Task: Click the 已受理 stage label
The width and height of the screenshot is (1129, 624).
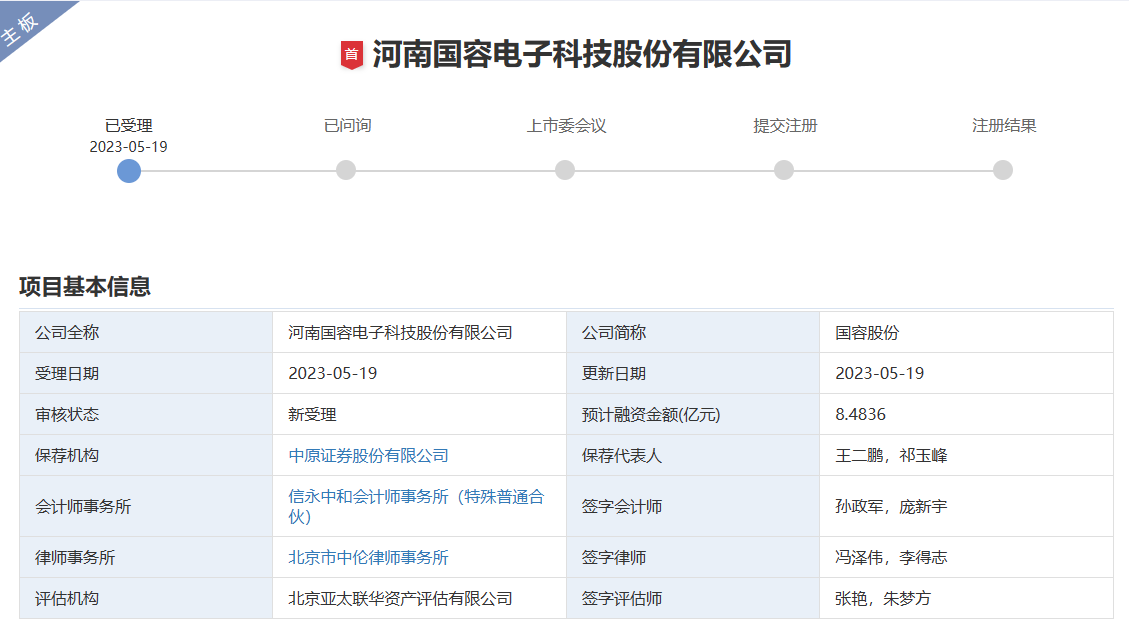Action: (129, 126)
